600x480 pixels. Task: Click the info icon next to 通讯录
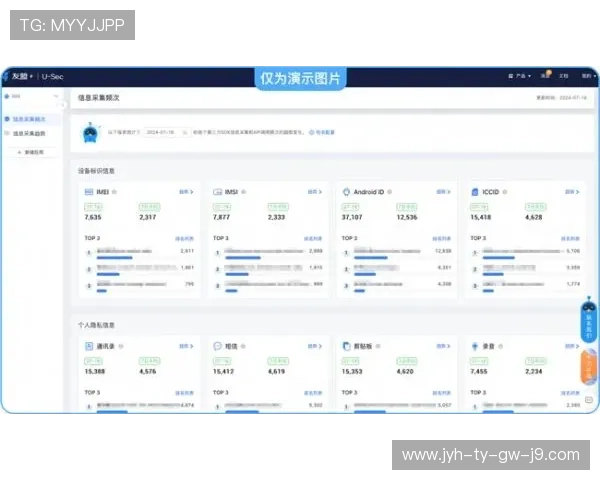tap(121, 346)
